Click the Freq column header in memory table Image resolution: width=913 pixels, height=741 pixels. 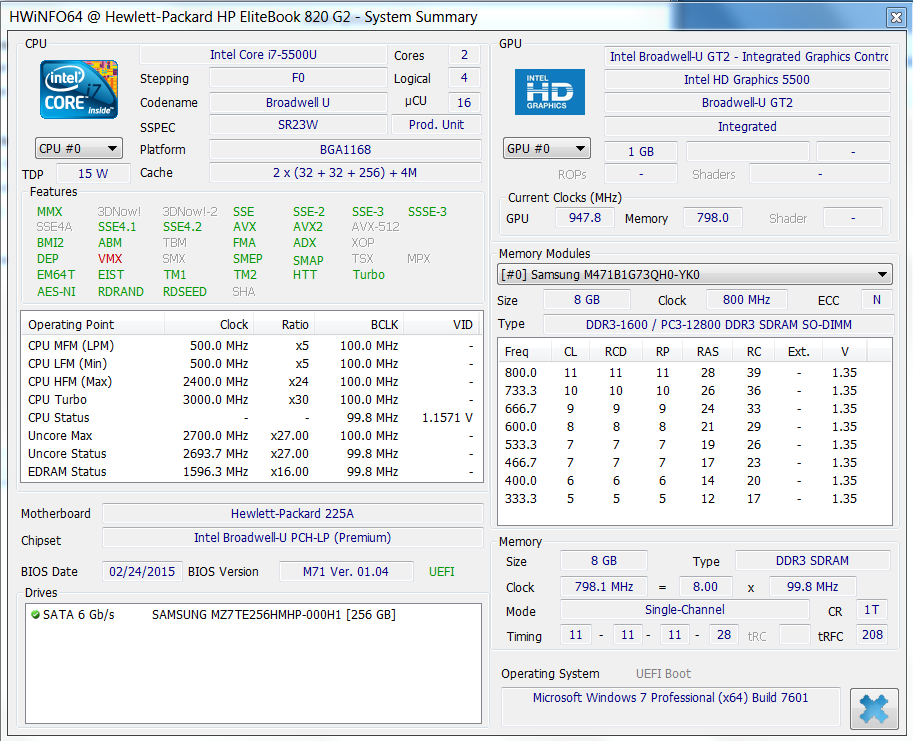tap(525, 352)
